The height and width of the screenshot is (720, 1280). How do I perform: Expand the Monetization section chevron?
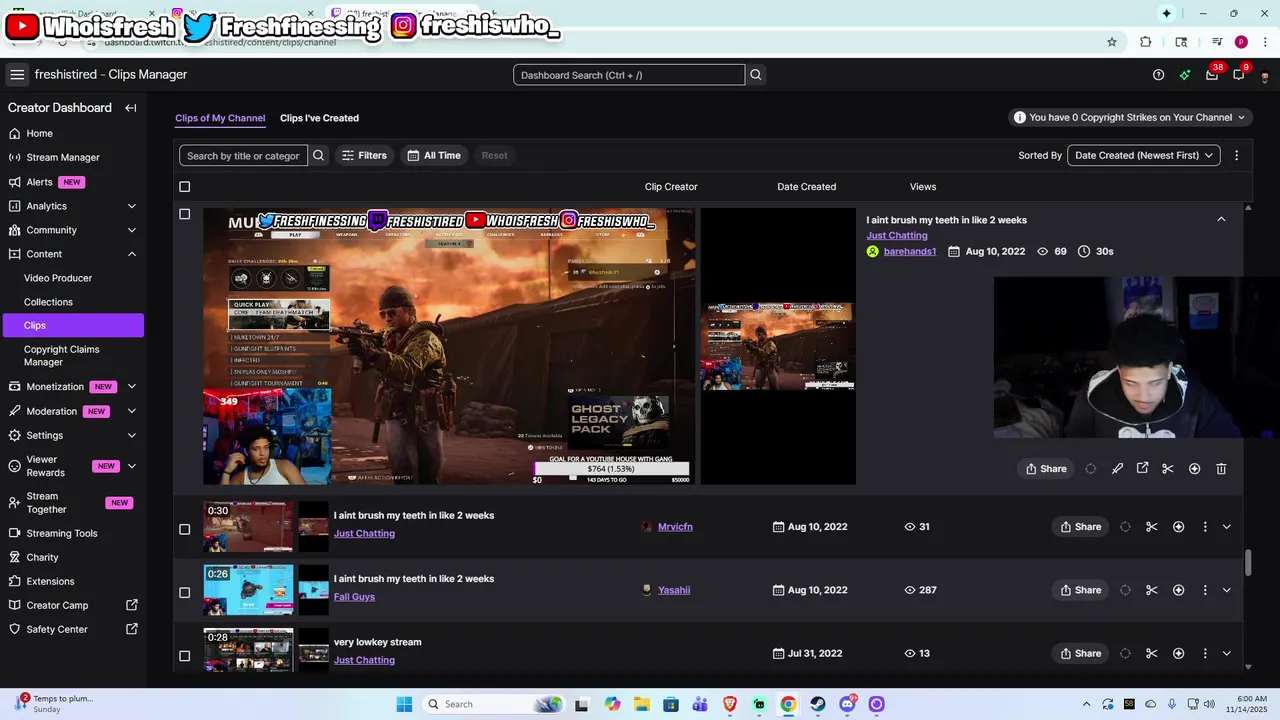click(132, 387)
